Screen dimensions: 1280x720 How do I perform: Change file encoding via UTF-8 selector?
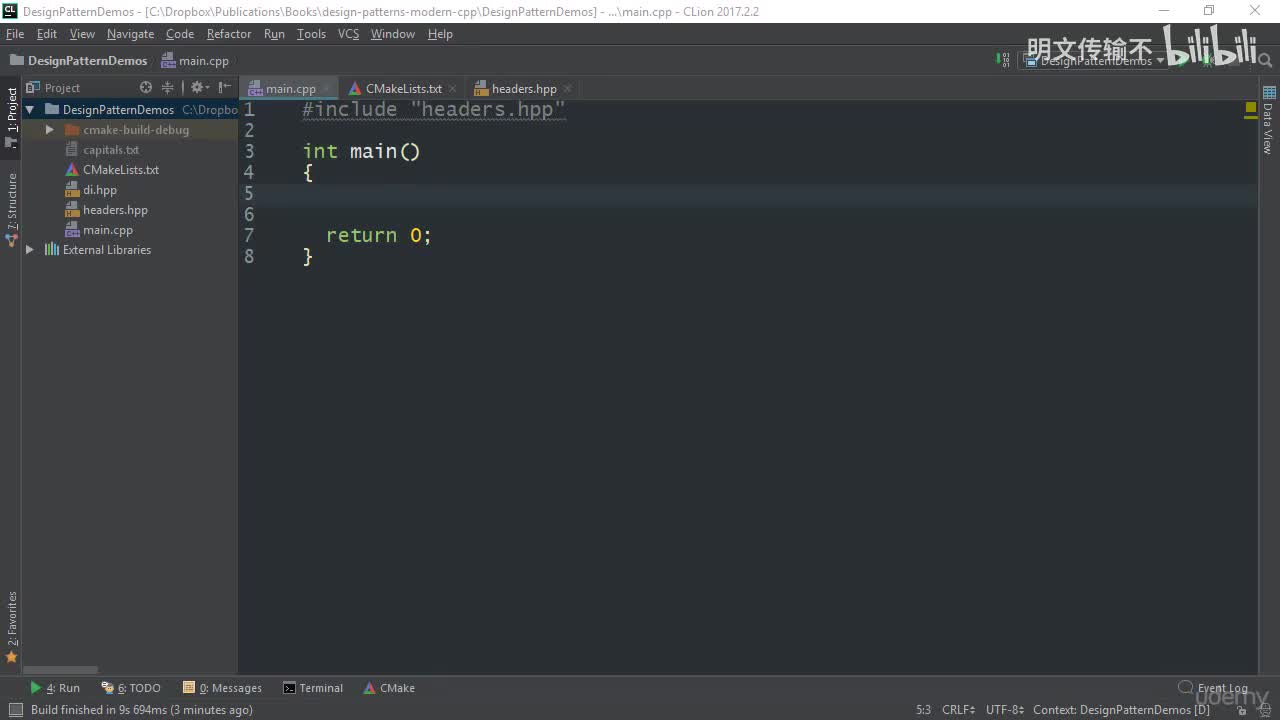[1005, 710]
